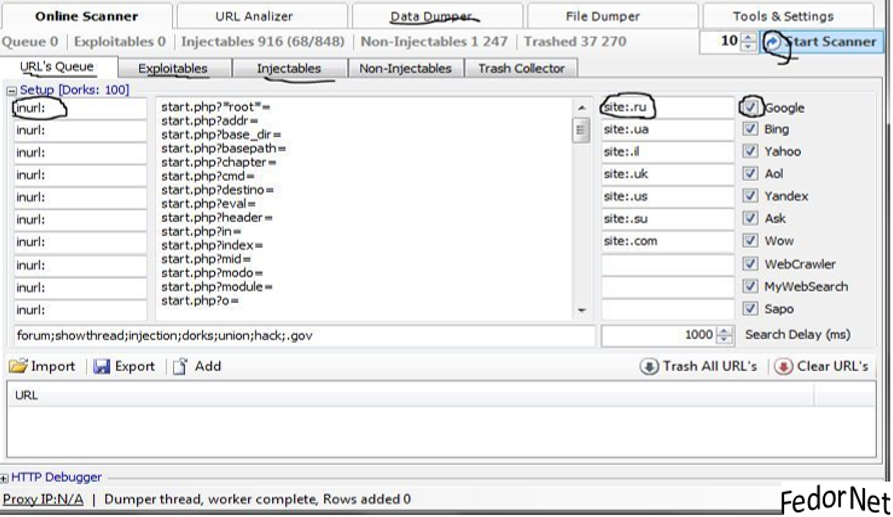Select the start.php?eval= dork line

(208, 204)
